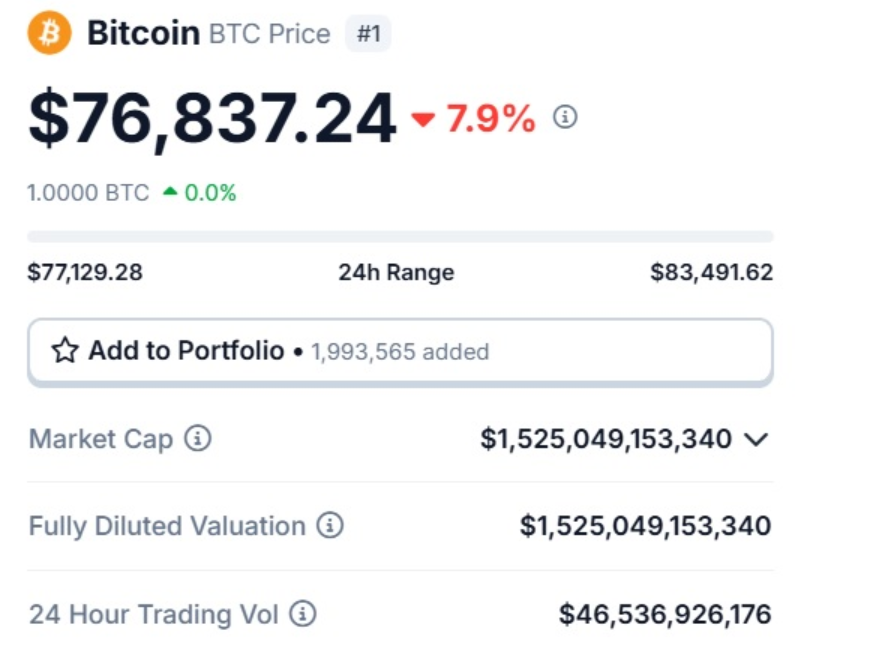Click the orange Bitcoin logo icon

[49, 33]
